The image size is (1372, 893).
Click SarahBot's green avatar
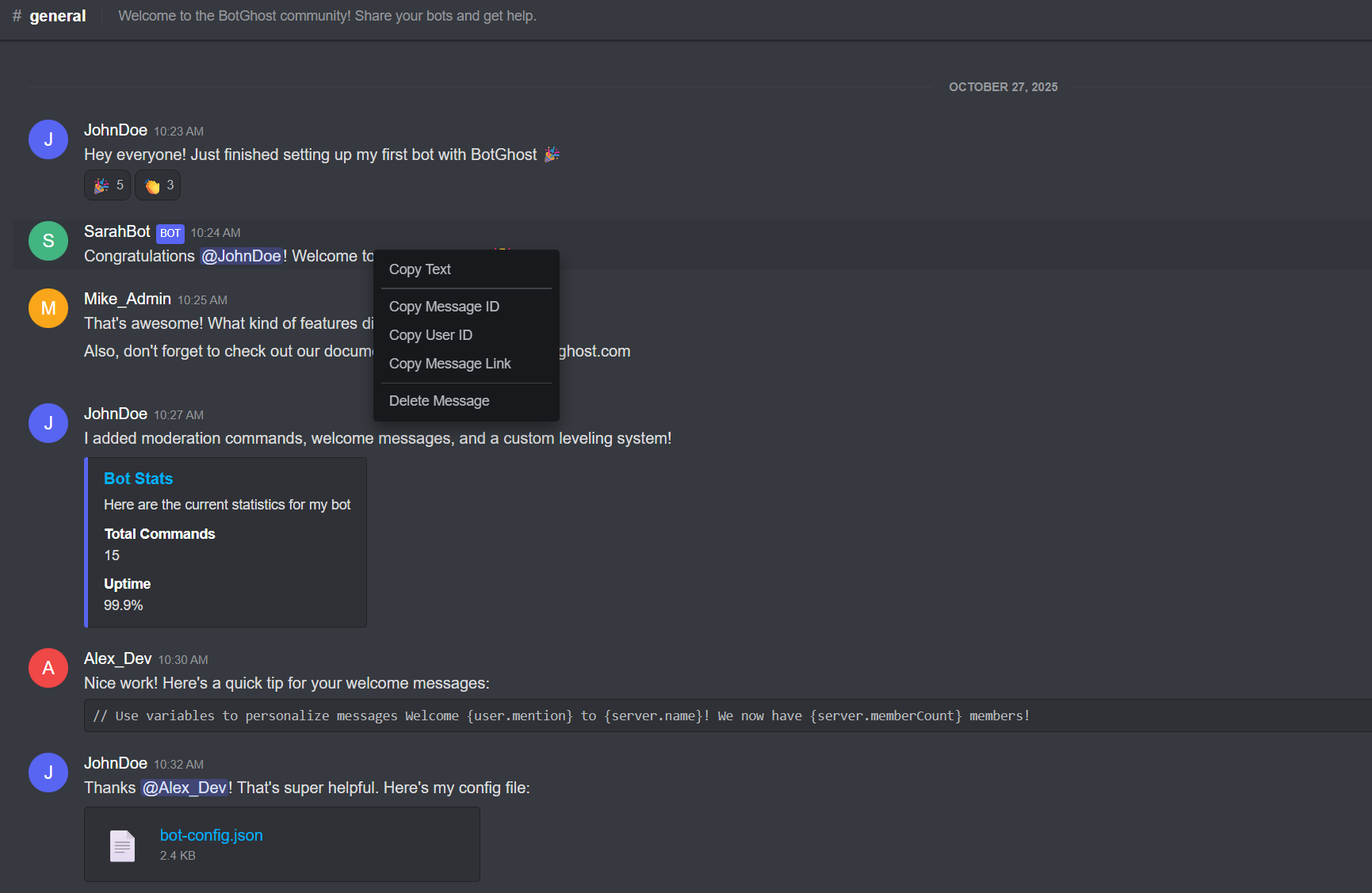pyautogui.click(x=48, y=241)
